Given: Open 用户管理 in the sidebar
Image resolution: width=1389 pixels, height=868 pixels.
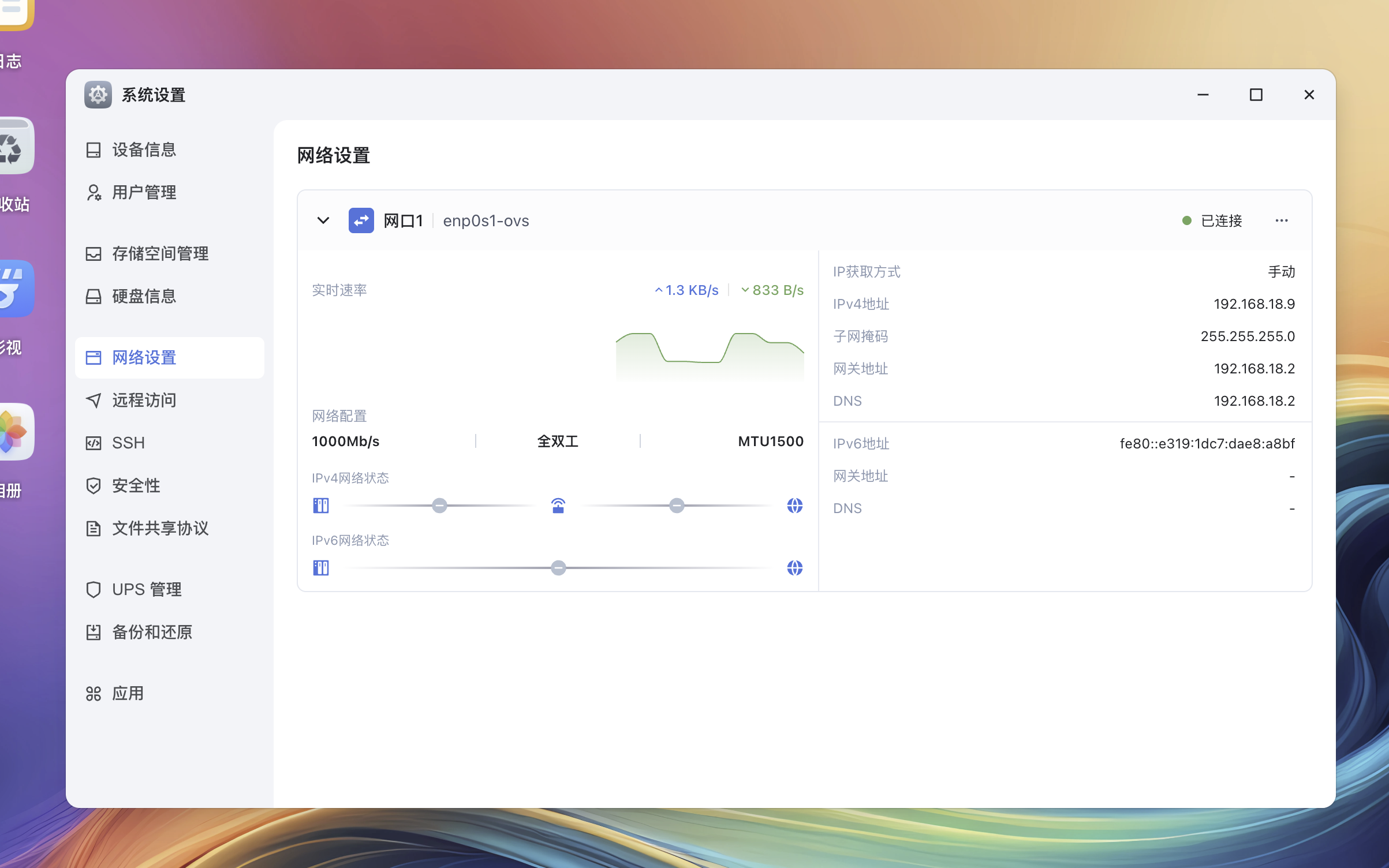Looking at the screenshot, I should [x=170, y=193].
